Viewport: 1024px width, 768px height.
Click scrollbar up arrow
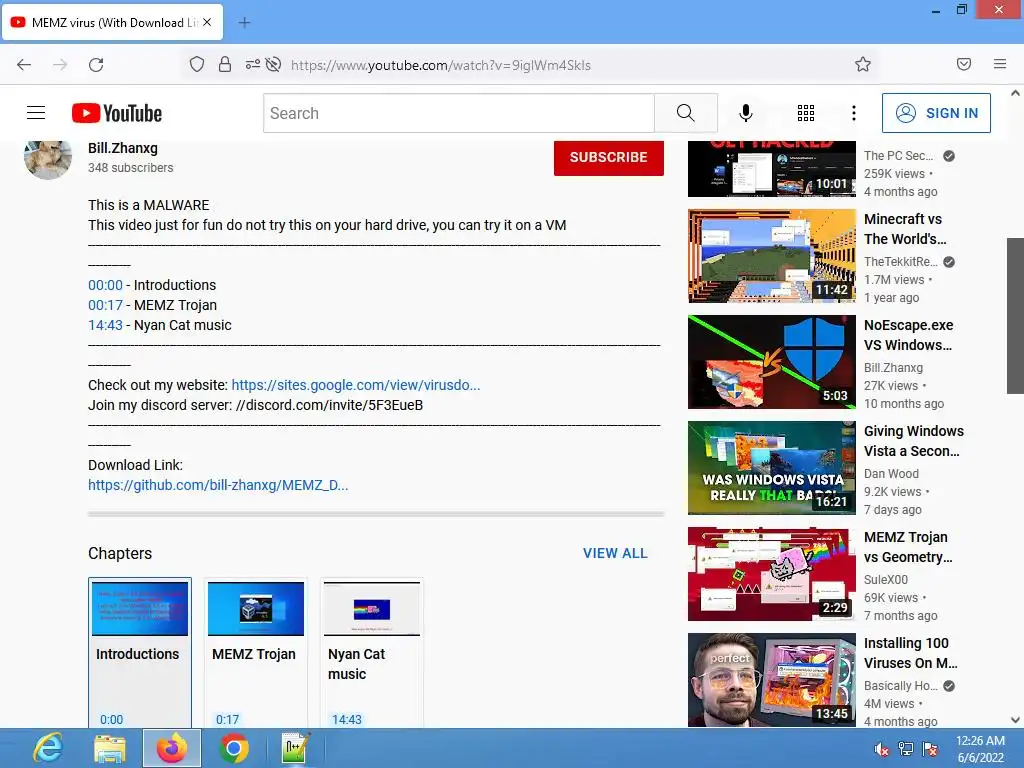click(1015, 93)
